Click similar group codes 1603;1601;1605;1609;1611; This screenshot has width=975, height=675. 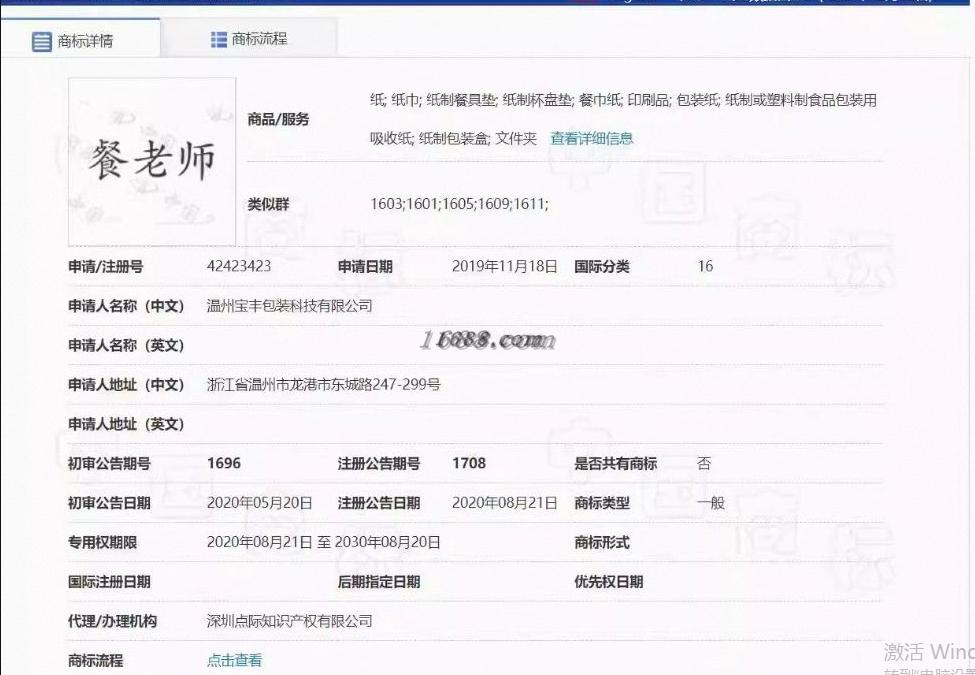click(x=460, y=204)
